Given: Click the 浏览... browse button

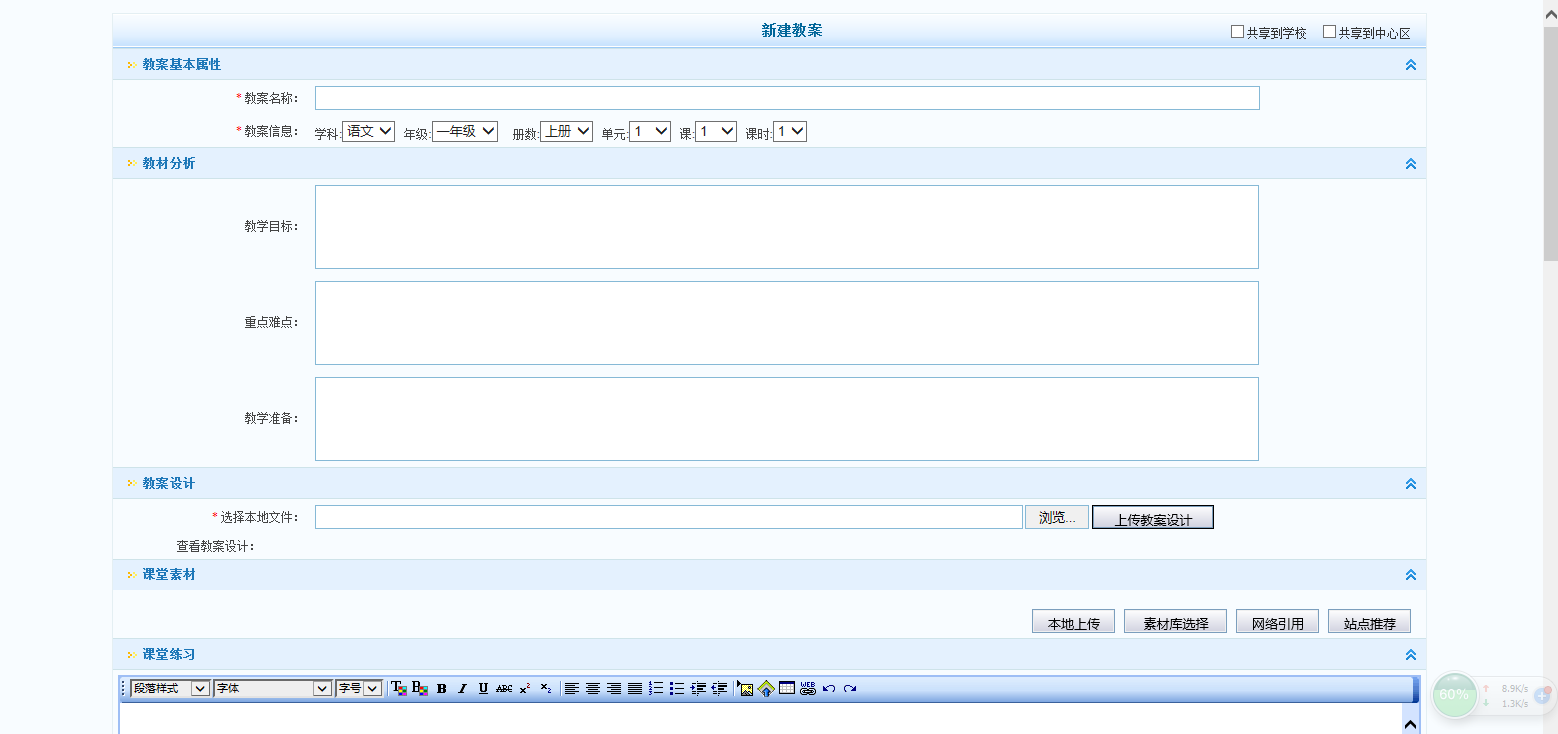Looking at the screenshot, I should 1057,517.
